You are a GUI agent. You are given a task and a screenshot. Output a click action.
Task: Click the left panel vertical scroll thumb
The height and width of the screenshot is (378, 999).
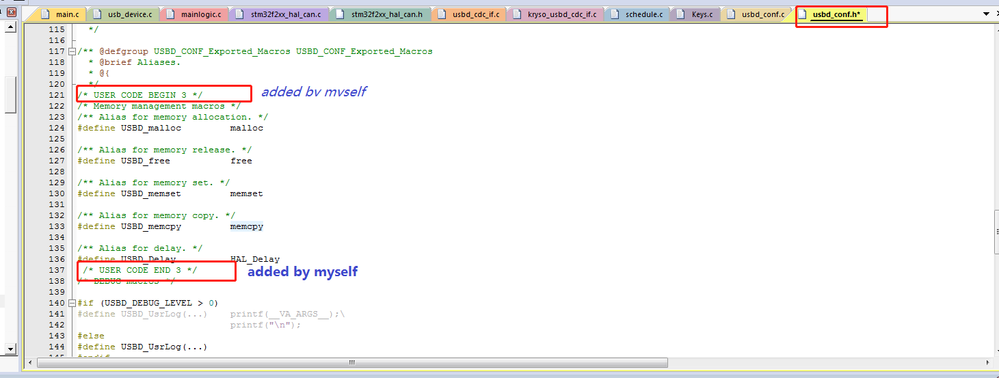click(10, 94)
